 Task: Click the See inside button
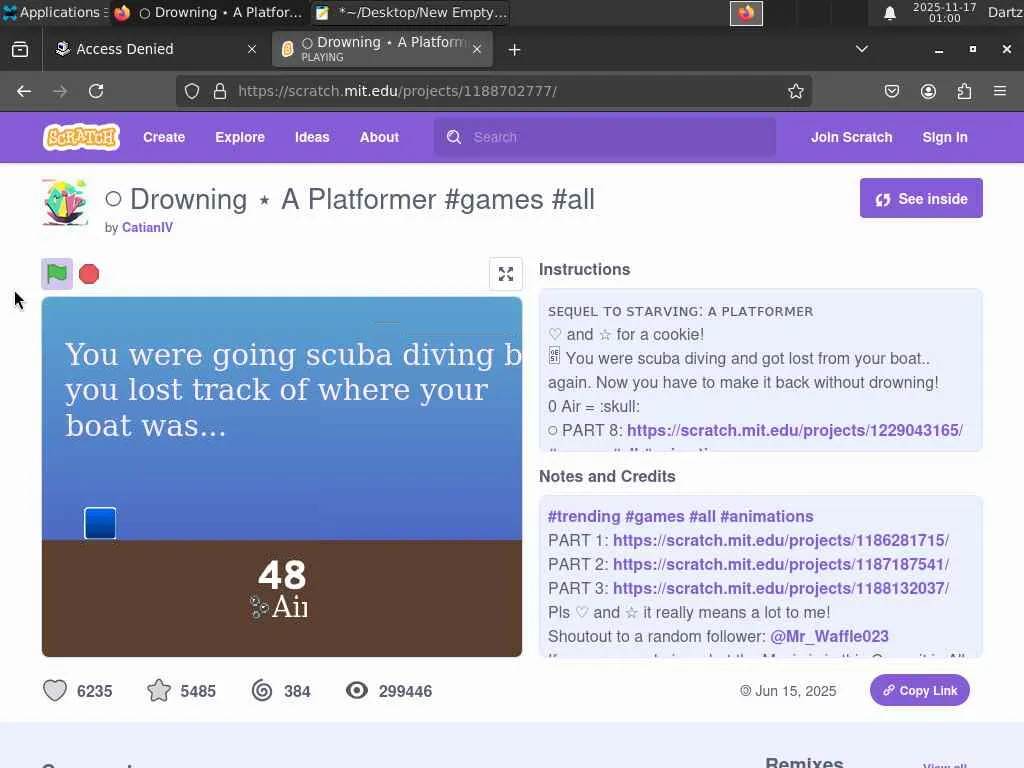[x=921, y=199]
